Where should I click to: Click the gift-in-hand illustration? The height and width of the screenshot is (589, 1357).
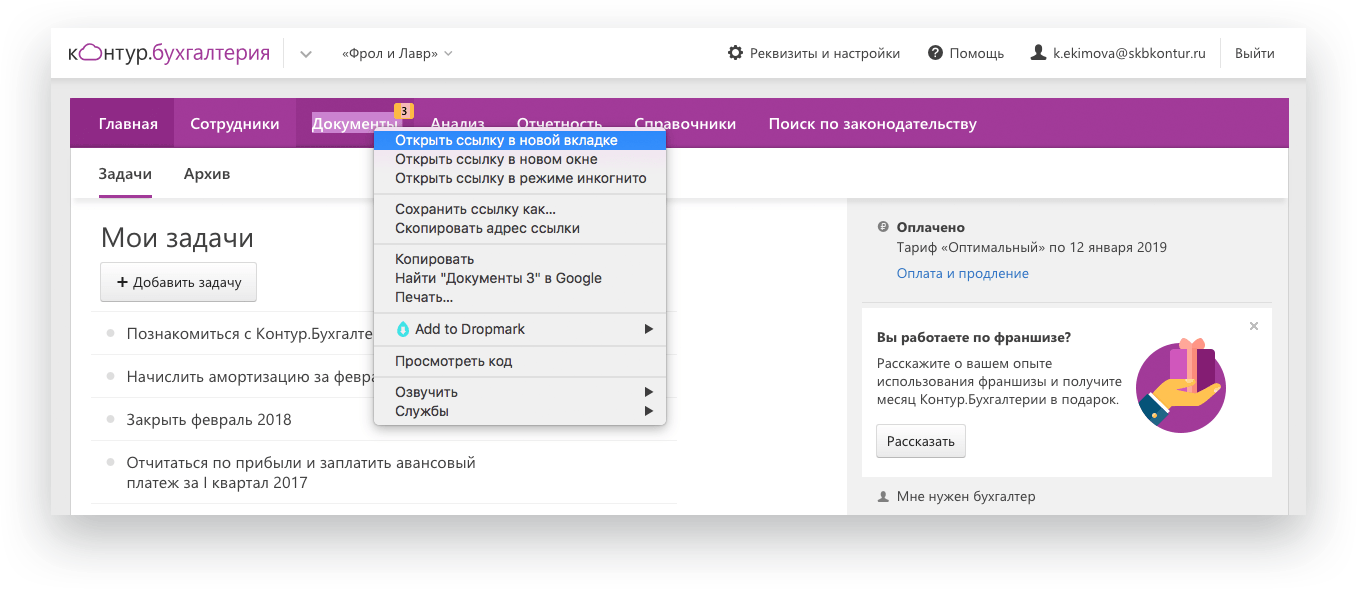pyautogui.click(x=1181, y=386)
